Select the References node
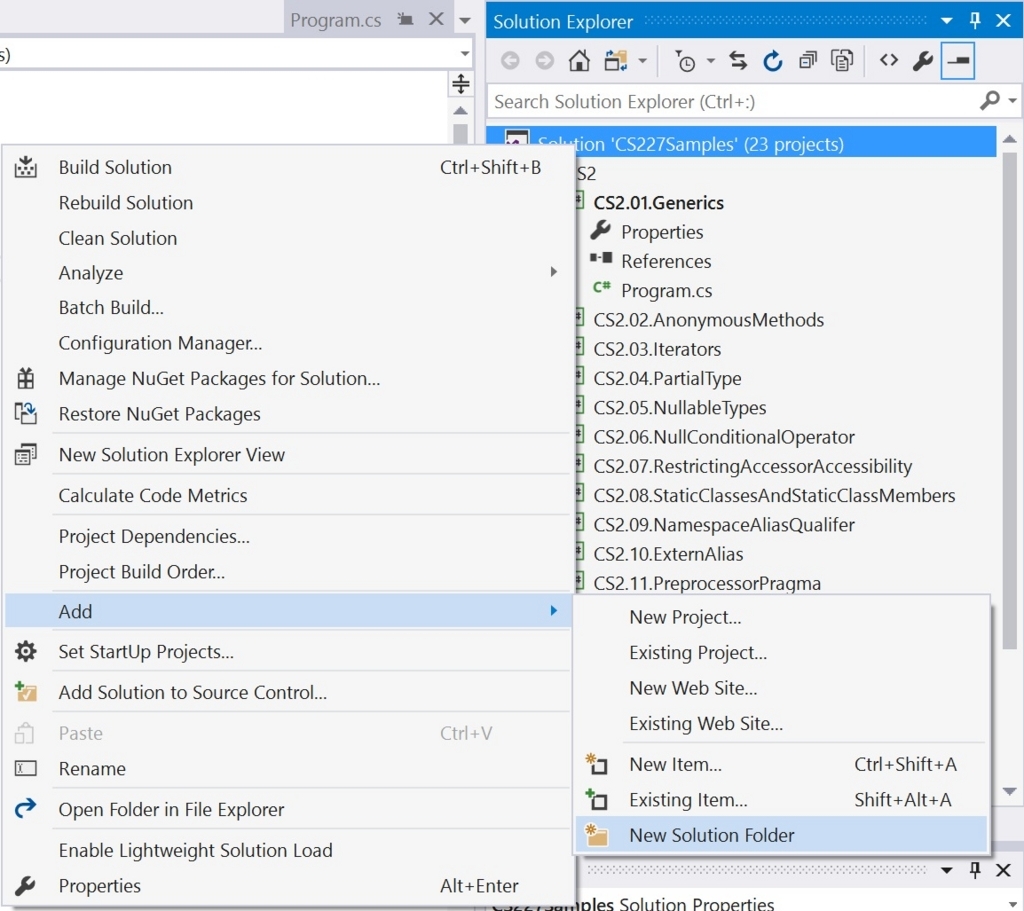Image resolution: width=1024 pixels, height=911 pixels. coord(666,261)
